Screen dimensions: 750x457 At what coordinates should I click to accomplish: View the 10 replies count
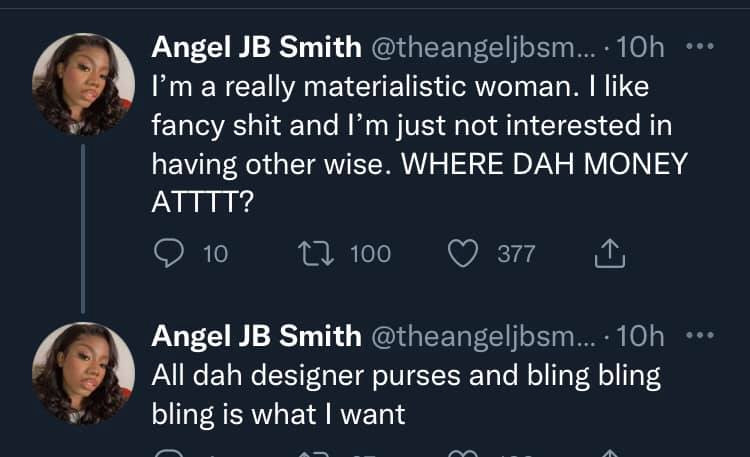click(x=215, y=254)
